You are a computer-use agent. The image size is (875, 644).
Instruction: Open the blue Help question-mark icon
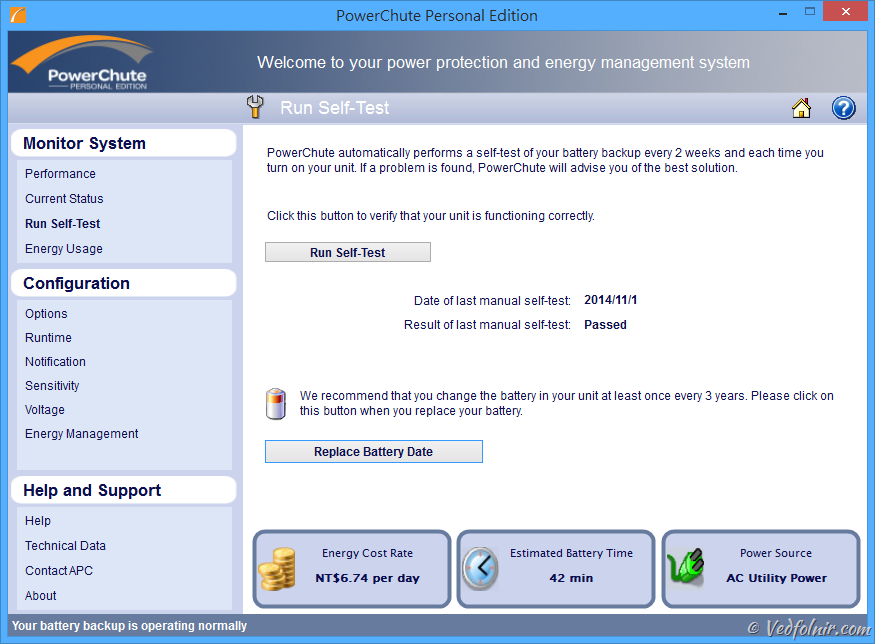point(843,108)
